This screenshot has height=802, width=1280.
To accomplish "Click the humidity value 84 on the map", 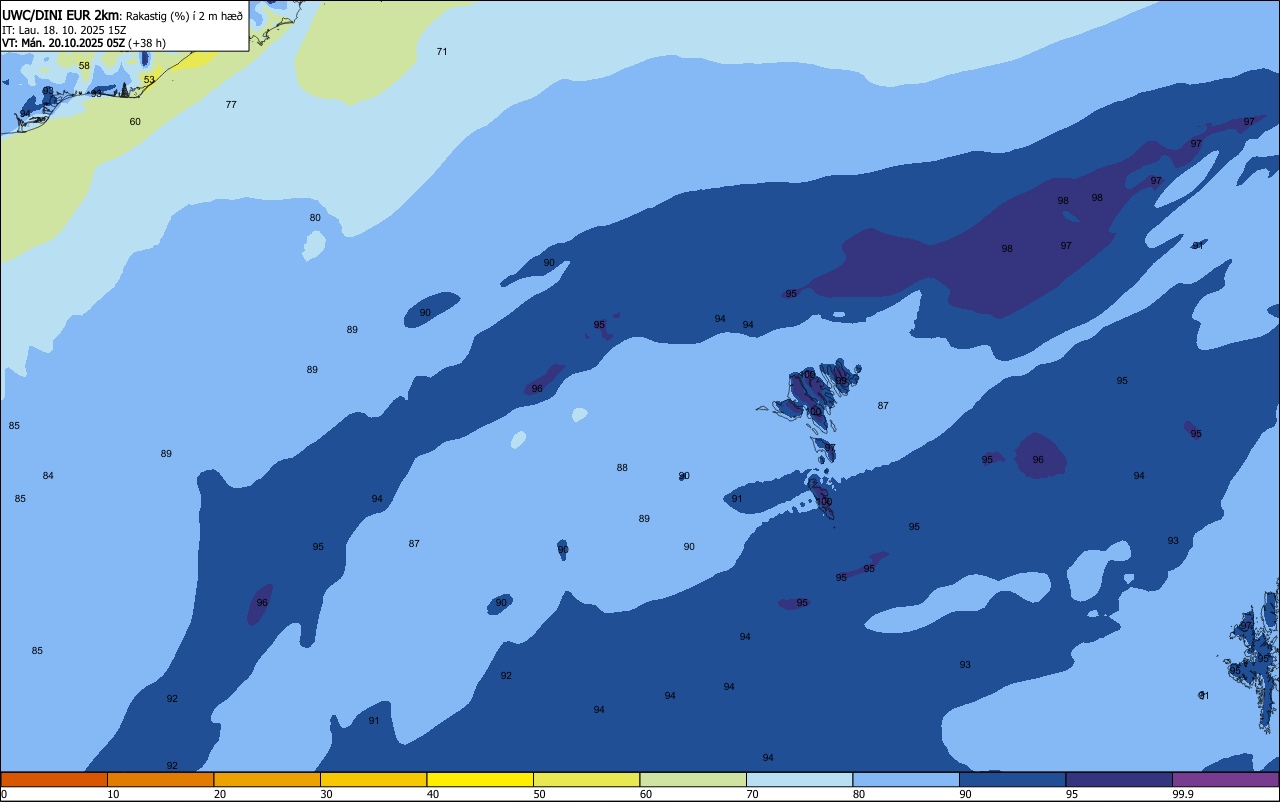I will tap(48, 475).
